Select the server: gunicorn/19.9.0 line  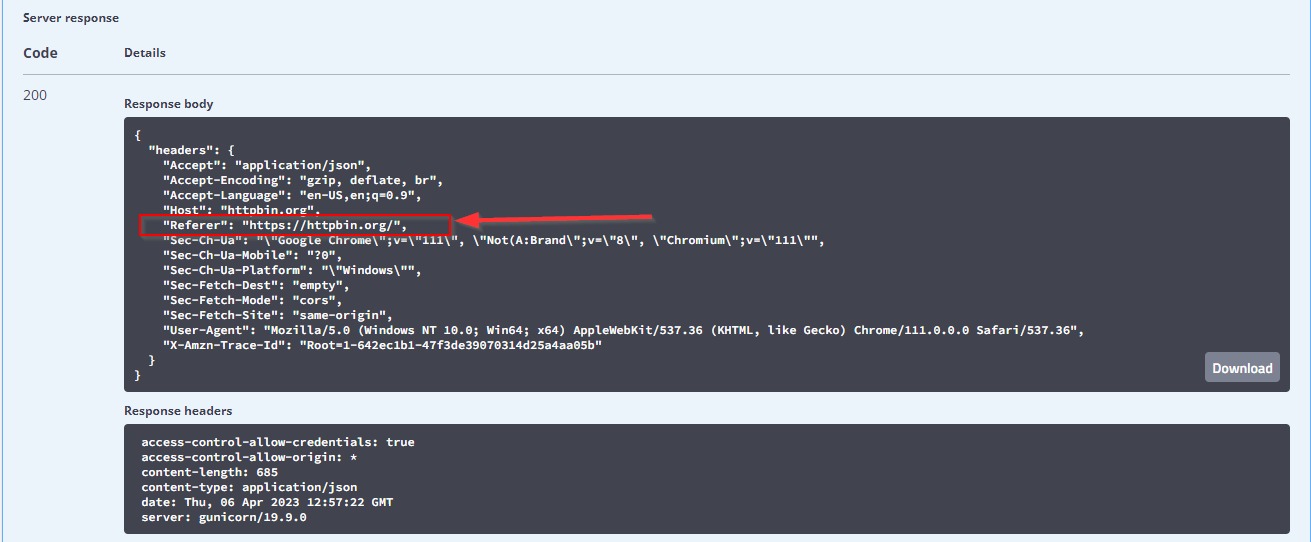tap(224, 517)
